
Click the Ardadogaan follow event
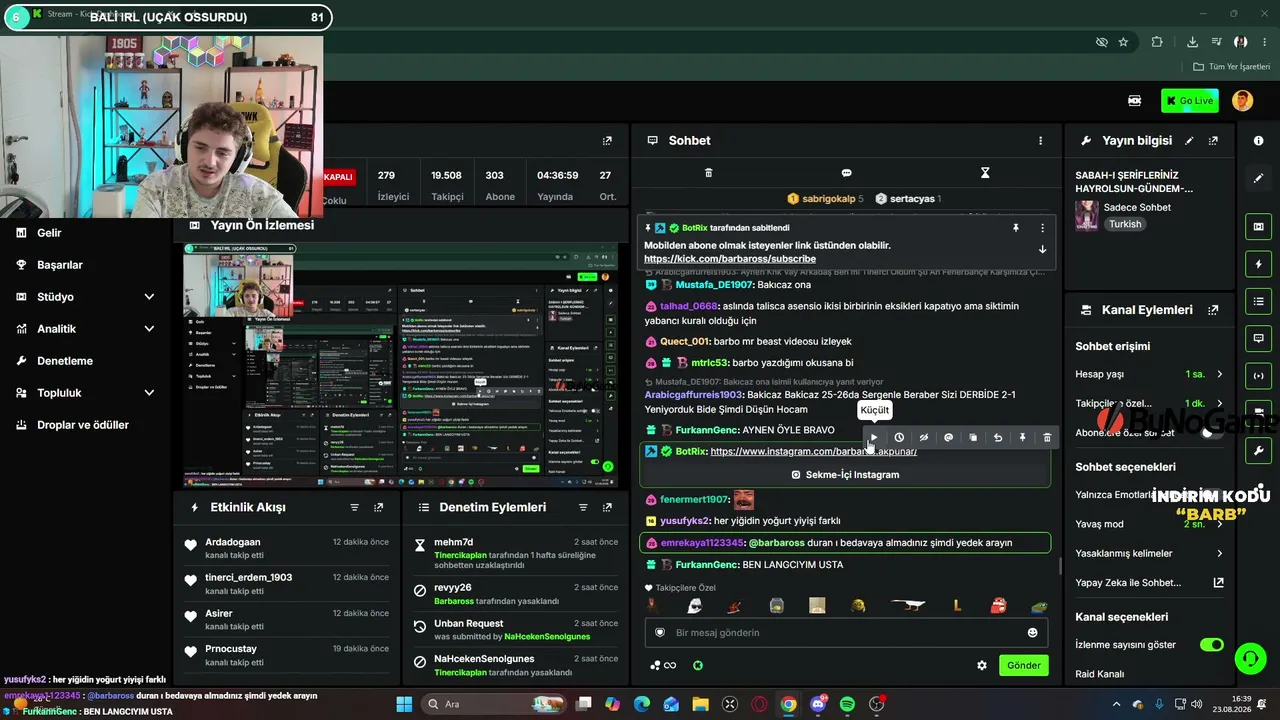[x=289, y=548]
